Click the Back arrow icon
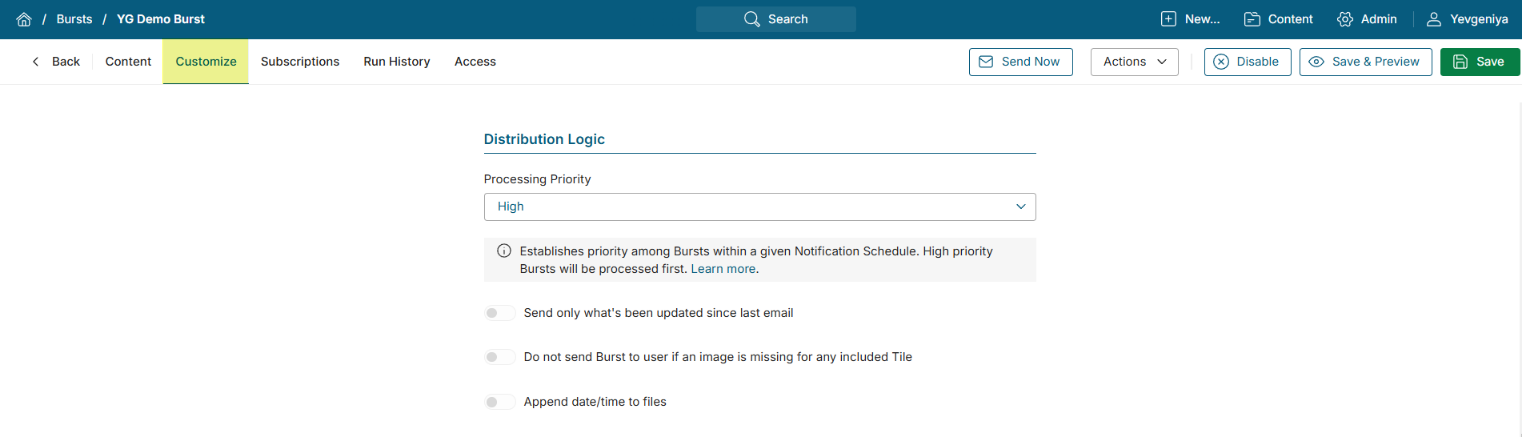Screen dimensions: 1522x437 pyautogui.click(x=36, y=62)
